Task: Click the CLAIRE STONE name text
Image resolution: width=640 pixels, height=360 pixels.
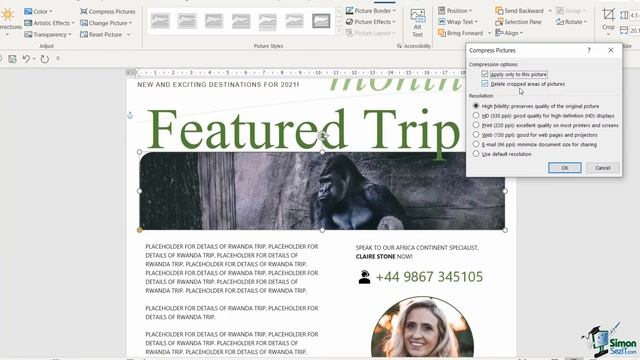Action: (x=375, y=256)
